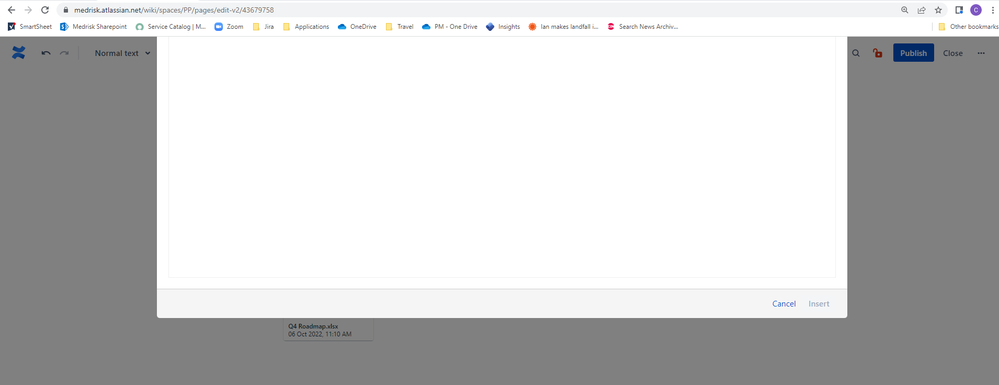999x385 pixels.
Task: Click the undo arrow in editor toolbar
Action: coord(46,53)
